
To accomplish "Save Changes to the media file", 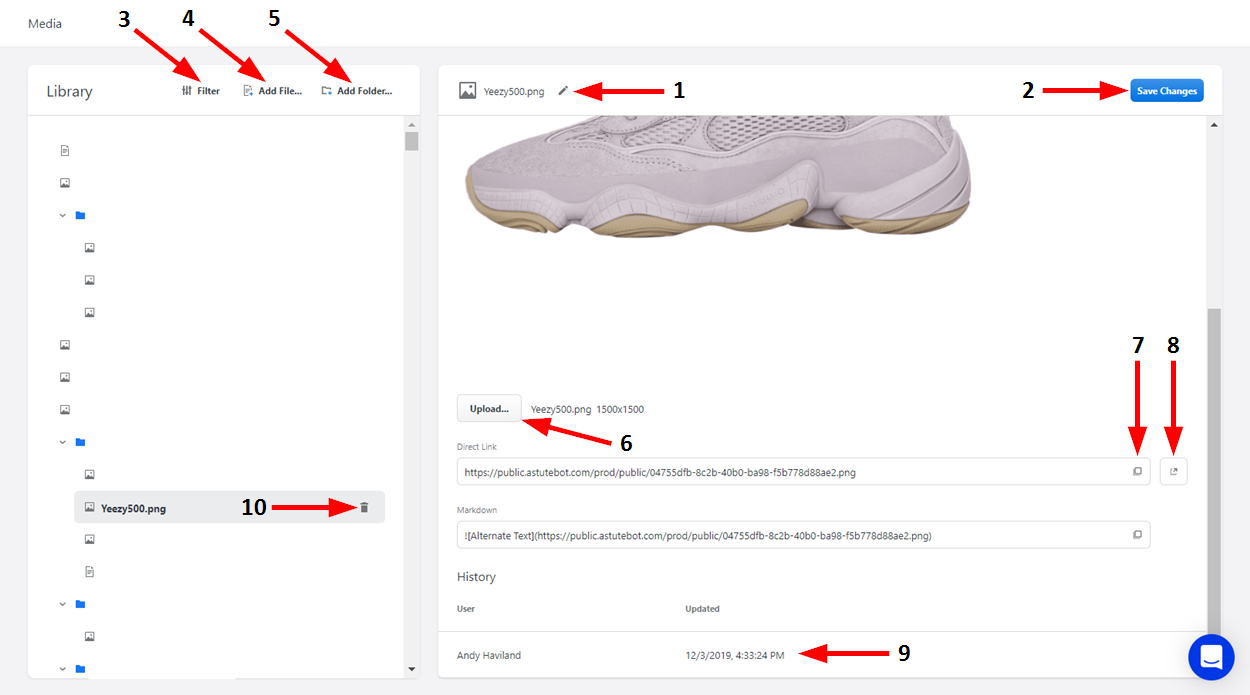I will (1166, 91).
